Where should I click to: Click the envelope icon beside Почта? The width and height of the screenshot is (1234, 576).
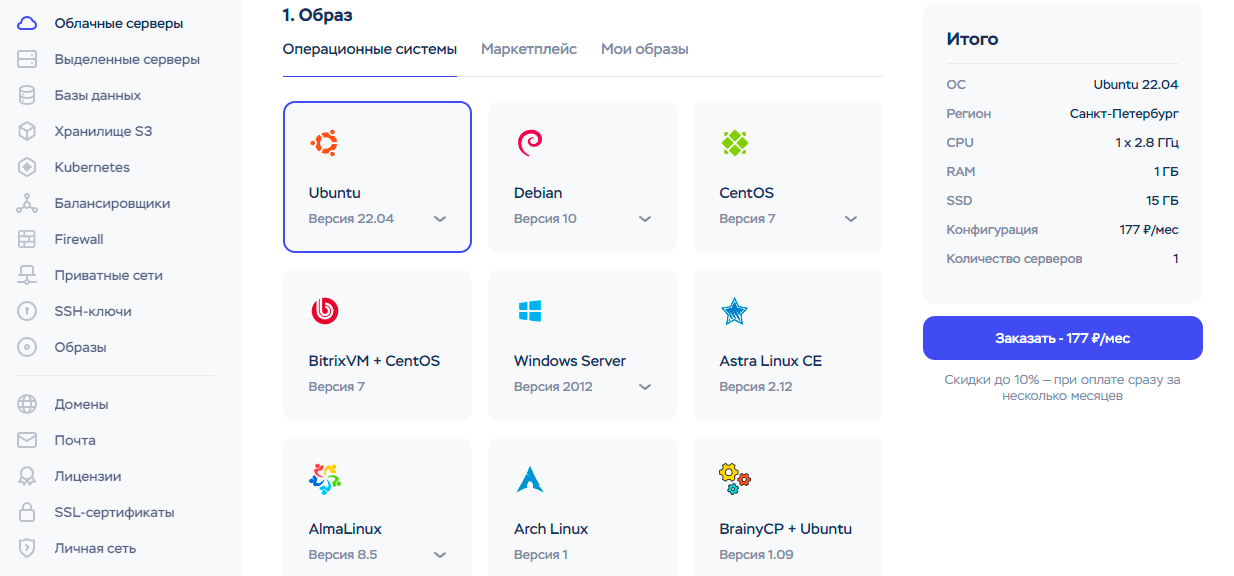point(27,440)
